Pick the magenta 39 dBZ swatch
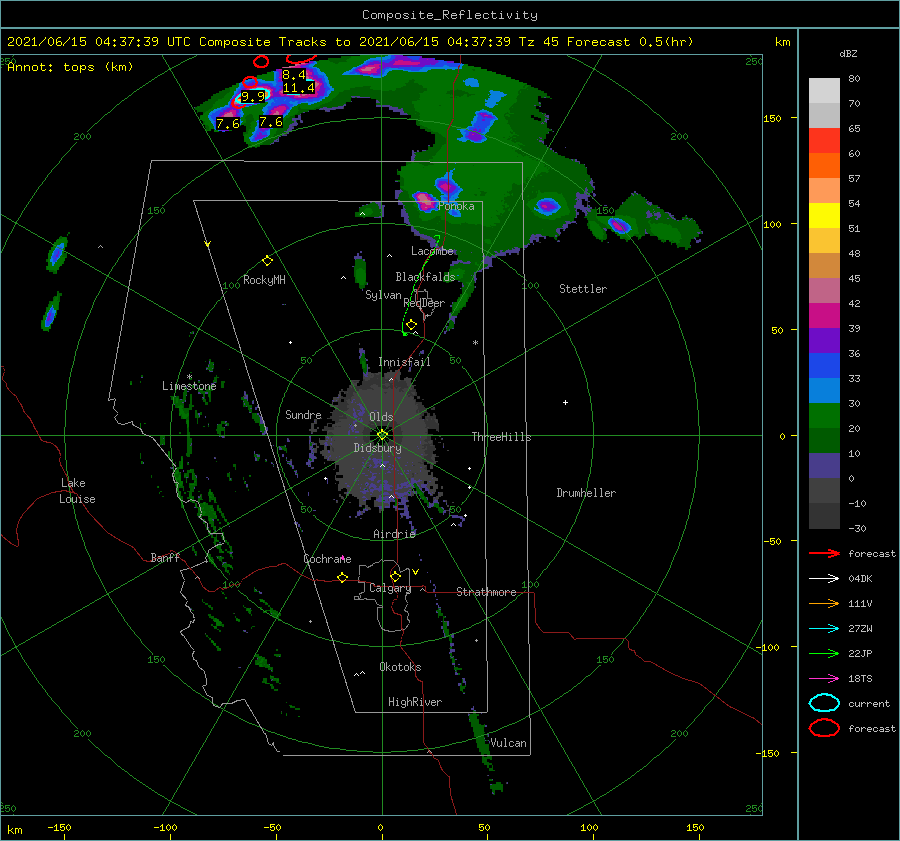 click(824, 315)
